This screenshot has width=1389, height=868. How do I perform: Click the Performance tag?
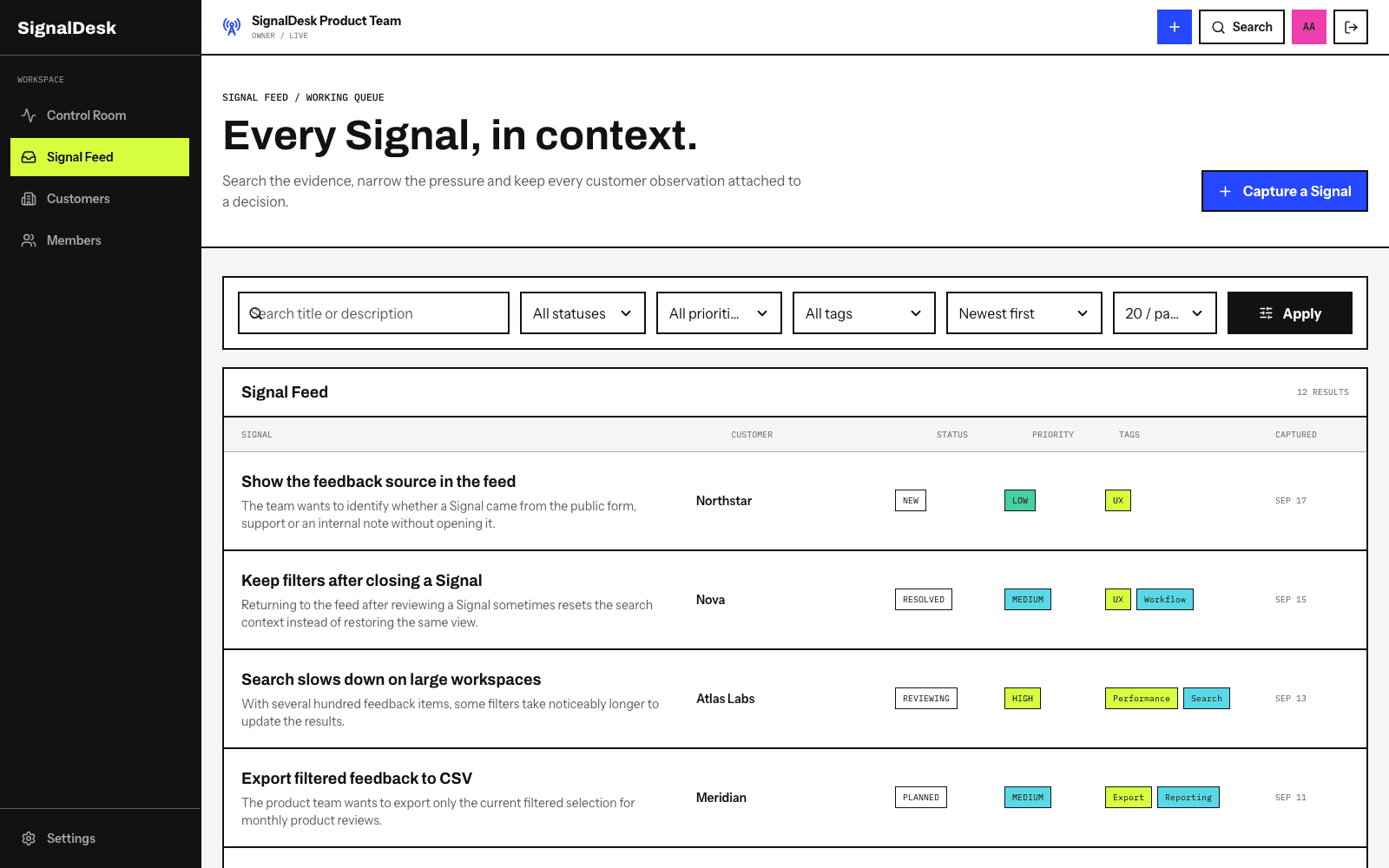tap(1142, 699)
